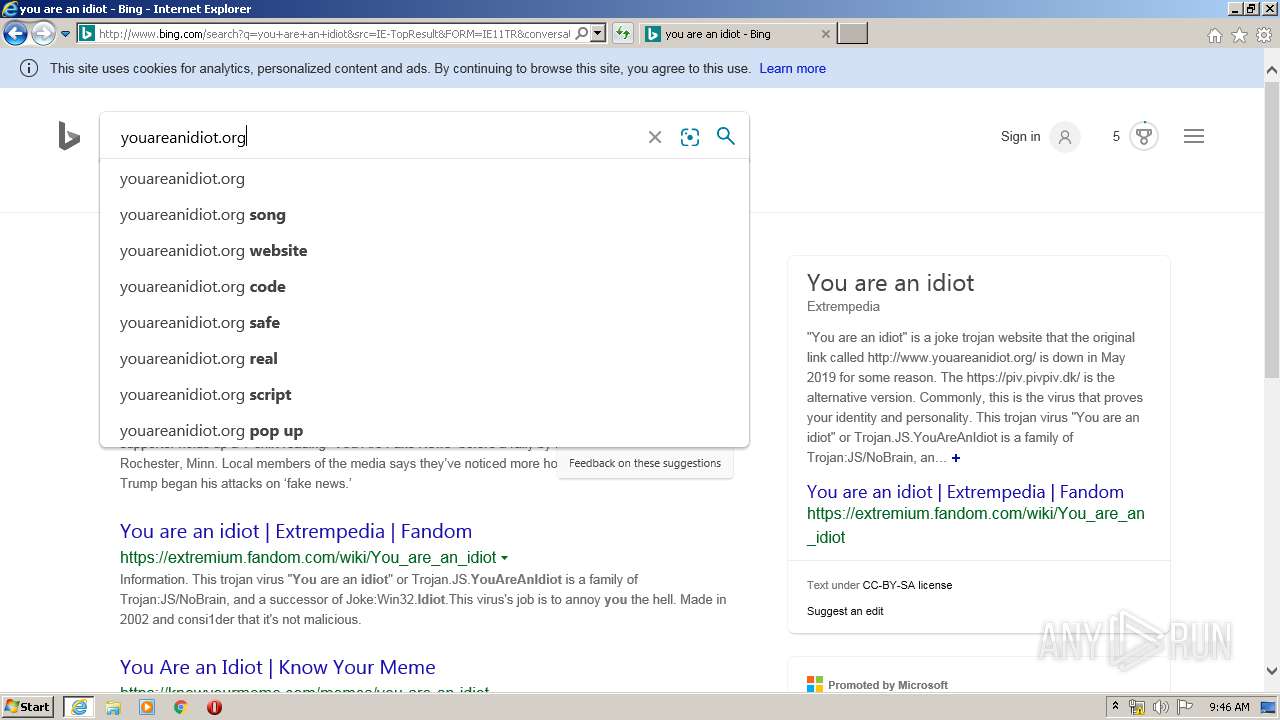Image resolution: width=1280 pixels, height=720 pixels.
Task: Click the page scrollbar down arrow
Action: coord(1272,671)
